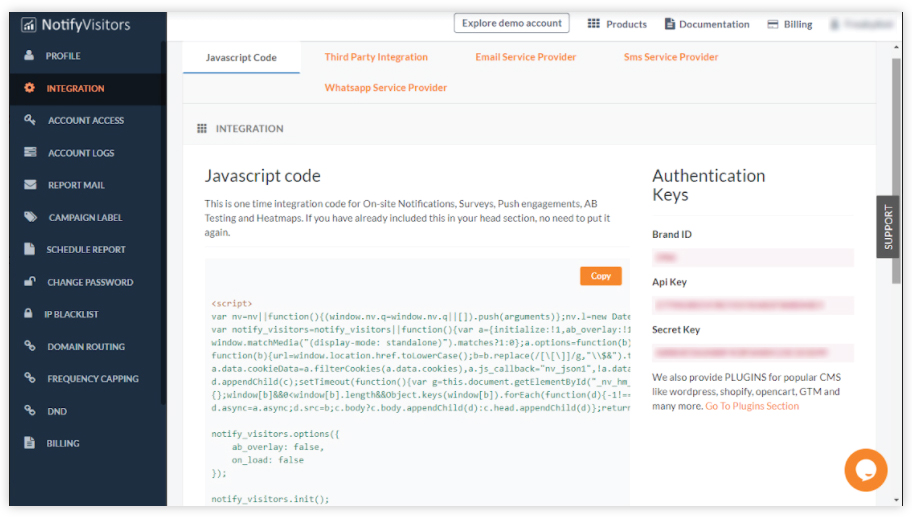912x517 pixels.
Task: Switch to Javascript Code tab
Action: coord(241,58)
